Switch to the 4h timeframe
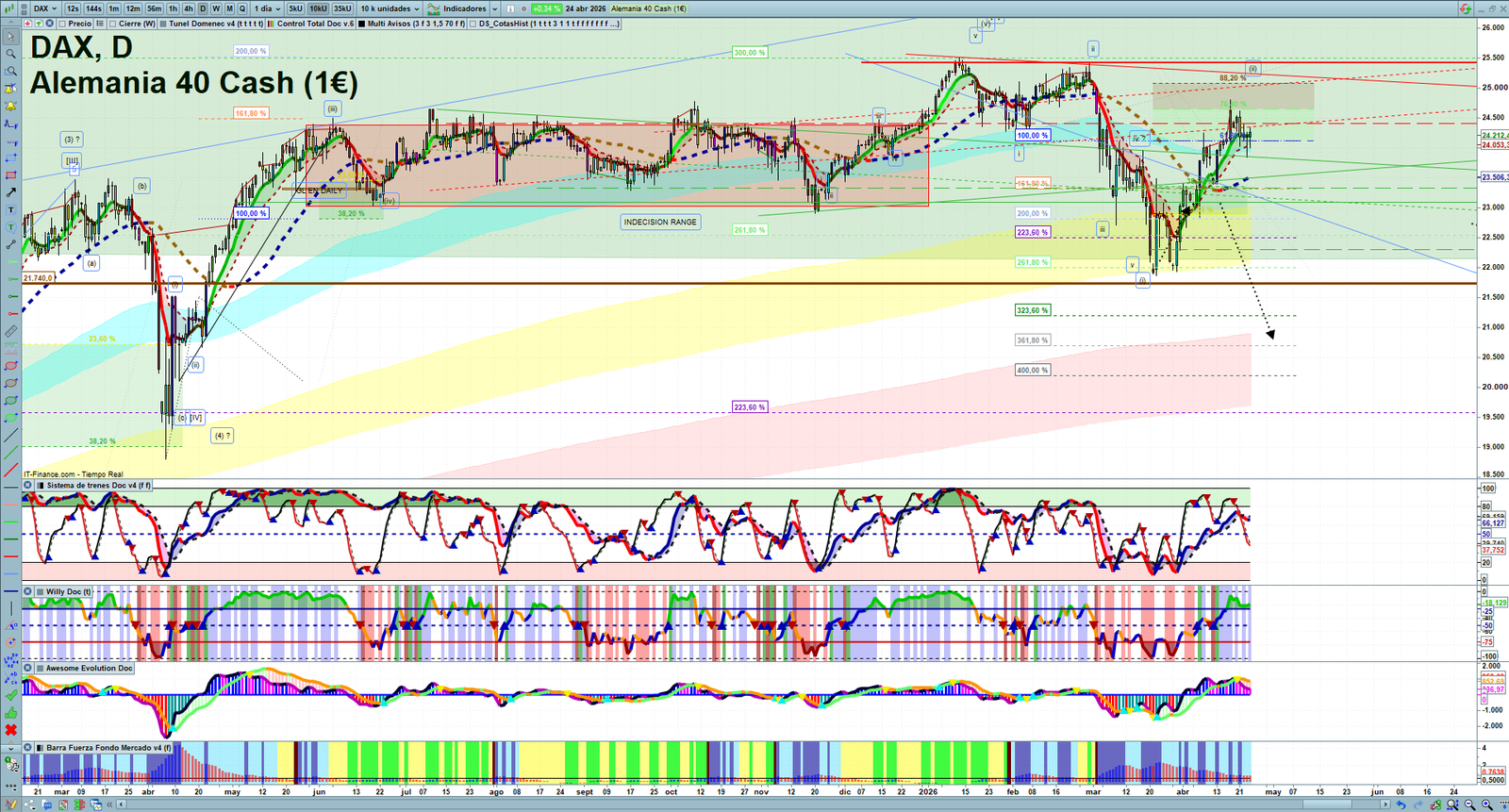 pos(189,8)
